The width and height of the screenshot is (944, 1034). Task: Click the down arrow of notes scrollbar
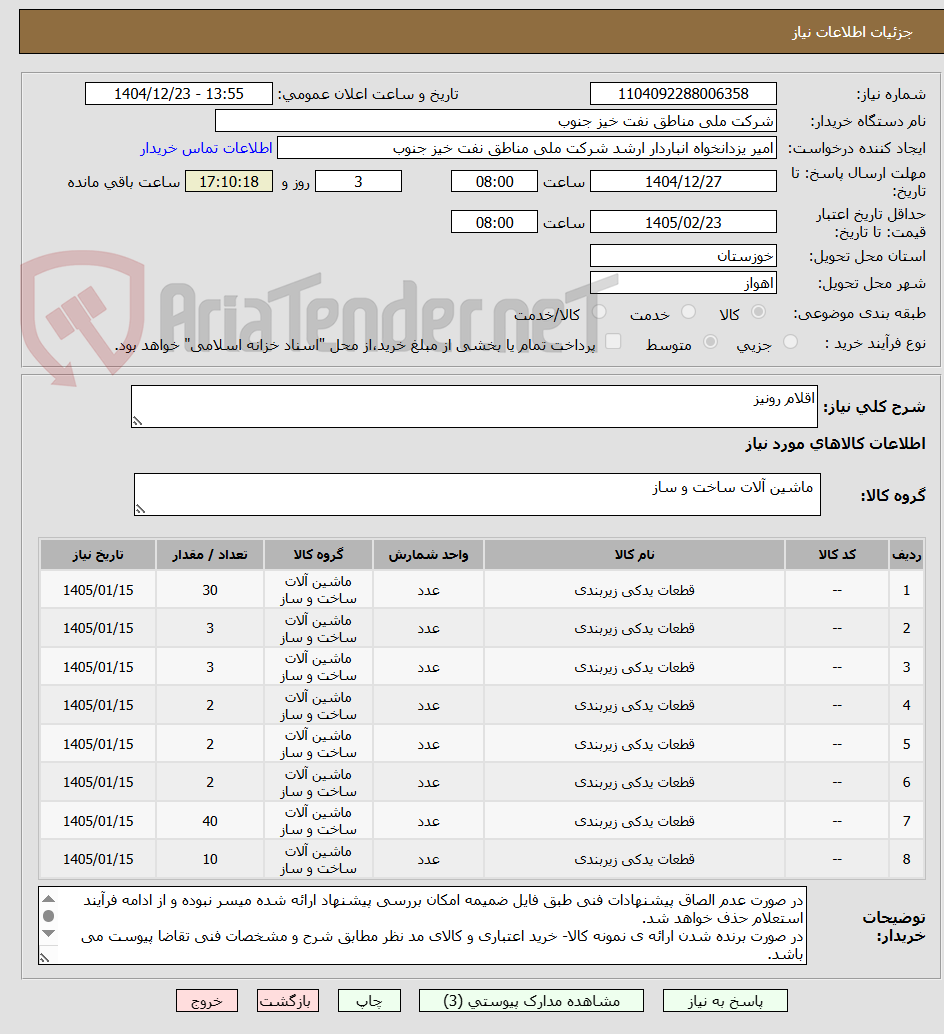[49, 933]
